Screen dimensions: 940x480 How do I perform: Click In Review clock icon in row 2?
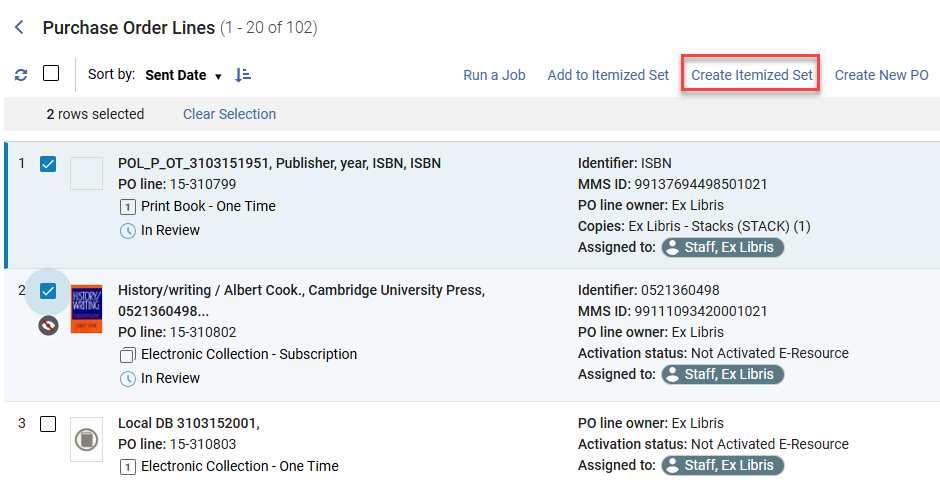coord(128,379)
